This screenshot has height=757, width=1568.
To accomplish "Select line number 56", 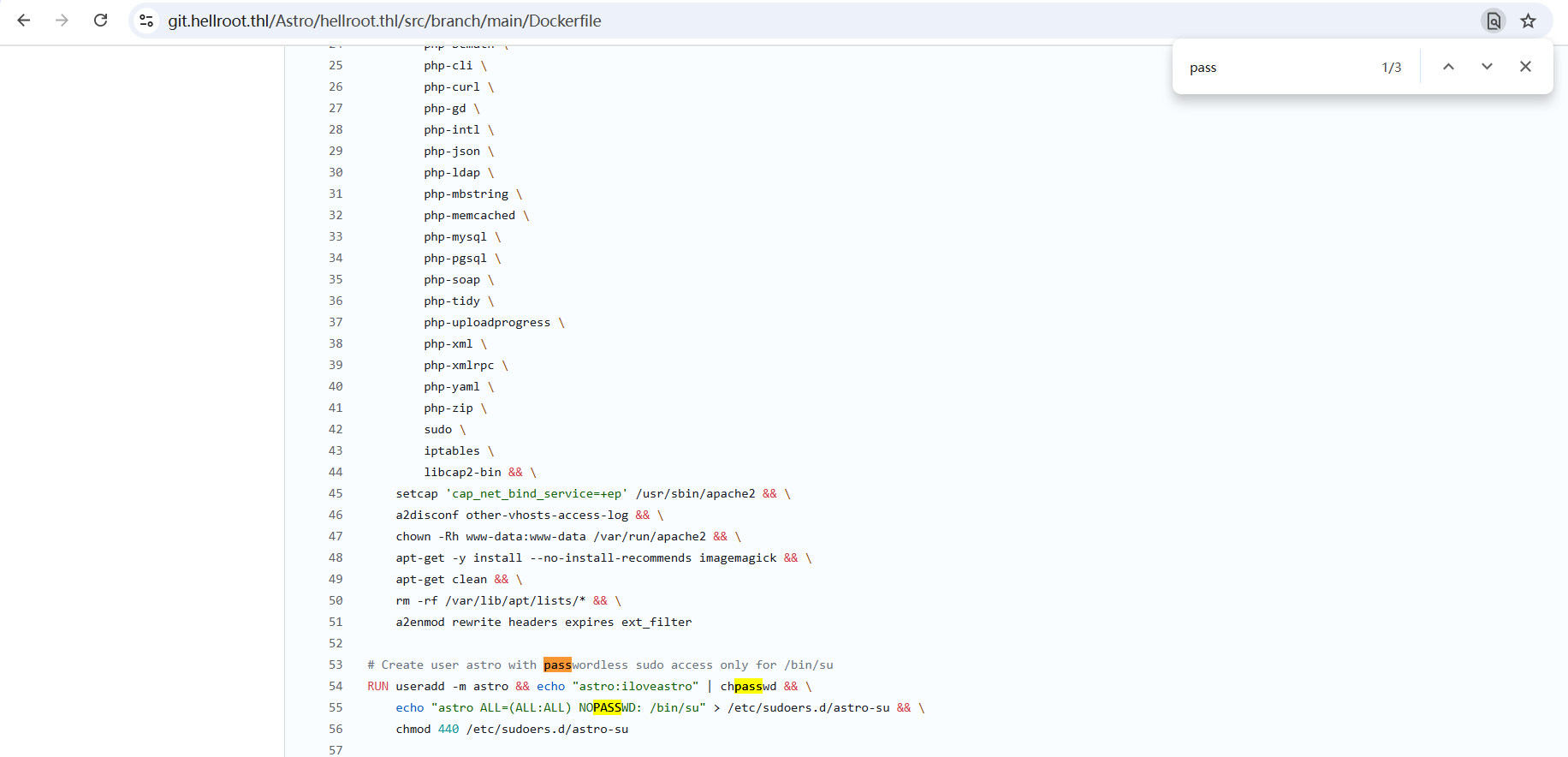I will click(336, 729).
